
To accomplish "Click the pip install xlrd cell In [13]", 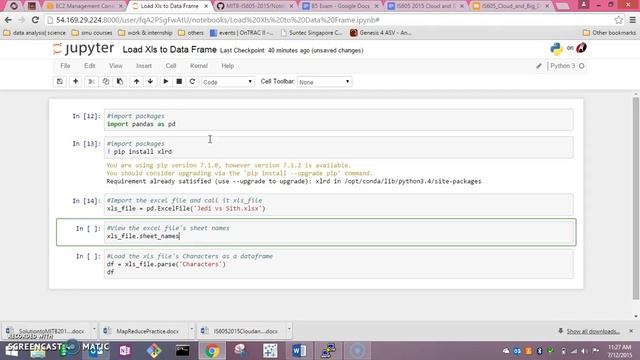I will point(338,147).
